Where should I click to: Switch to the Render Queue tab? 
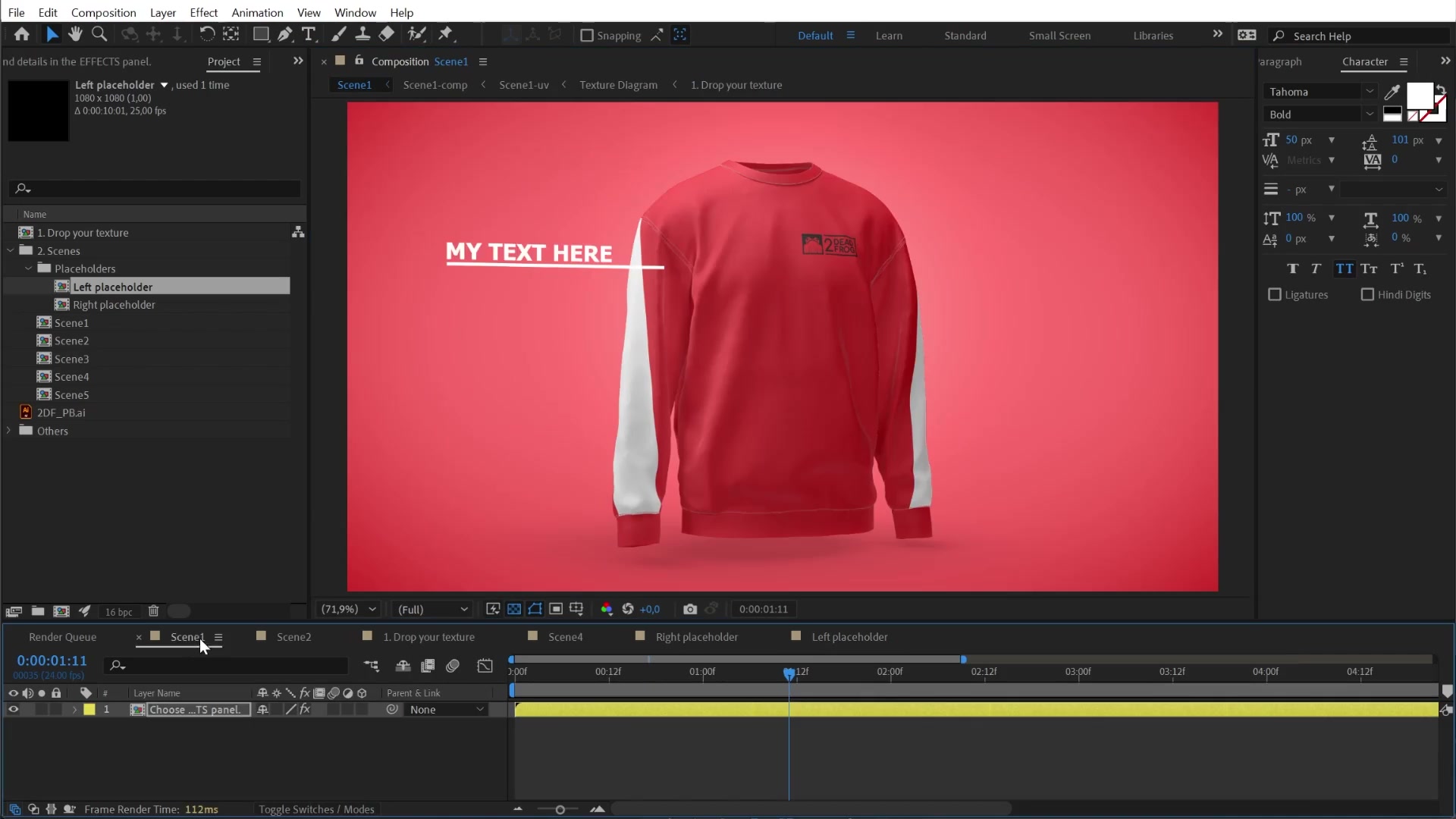point(62,637)
